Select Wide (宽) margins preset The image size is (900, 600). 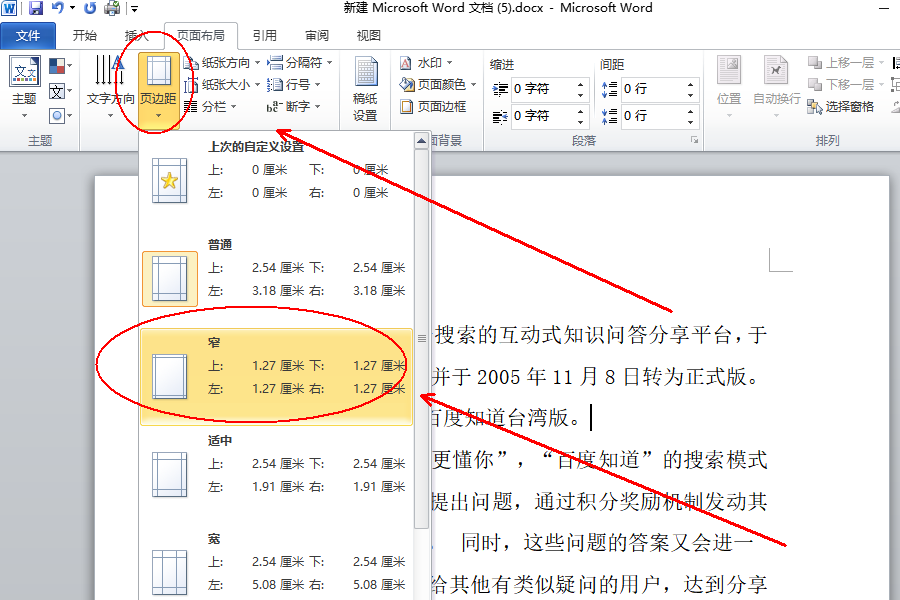(x=277, y=564)
